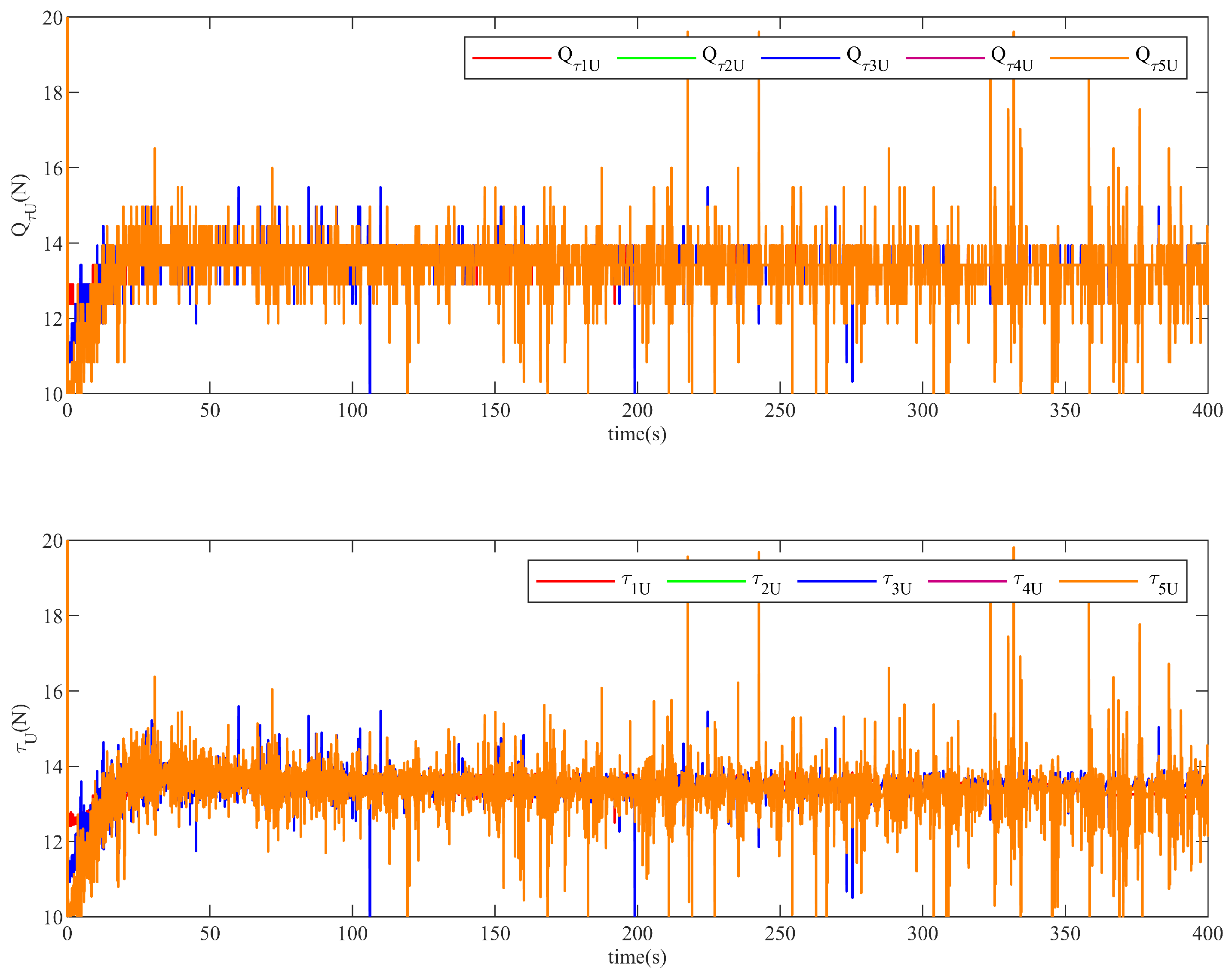The width and height of the screenshot is (1232, 976).
Task: Select the Qτ5U legend text label
Action: [x=1156, y=59]
